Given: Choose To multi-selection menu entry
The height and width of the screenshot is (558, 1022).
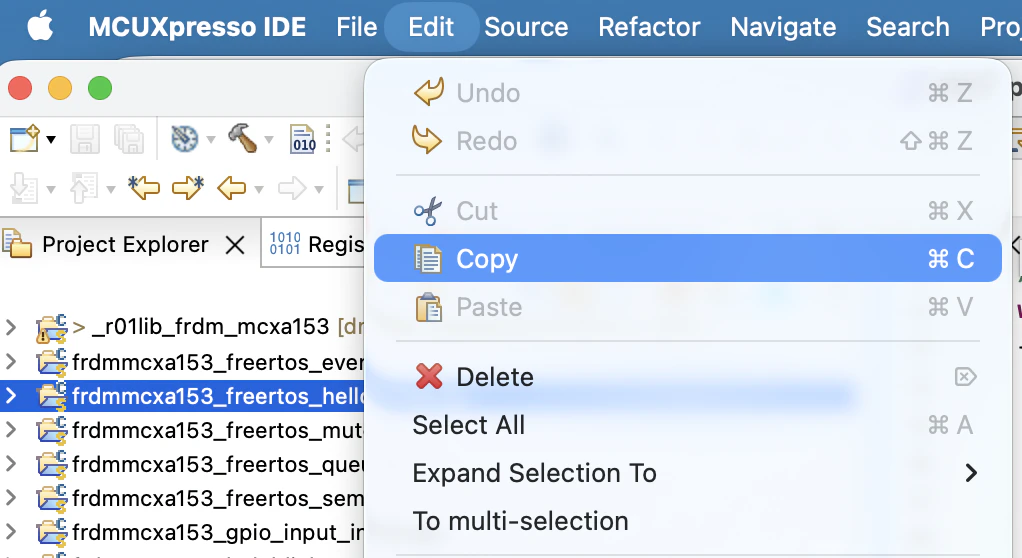Looking at the screenshot, I should tap(688, 521).
